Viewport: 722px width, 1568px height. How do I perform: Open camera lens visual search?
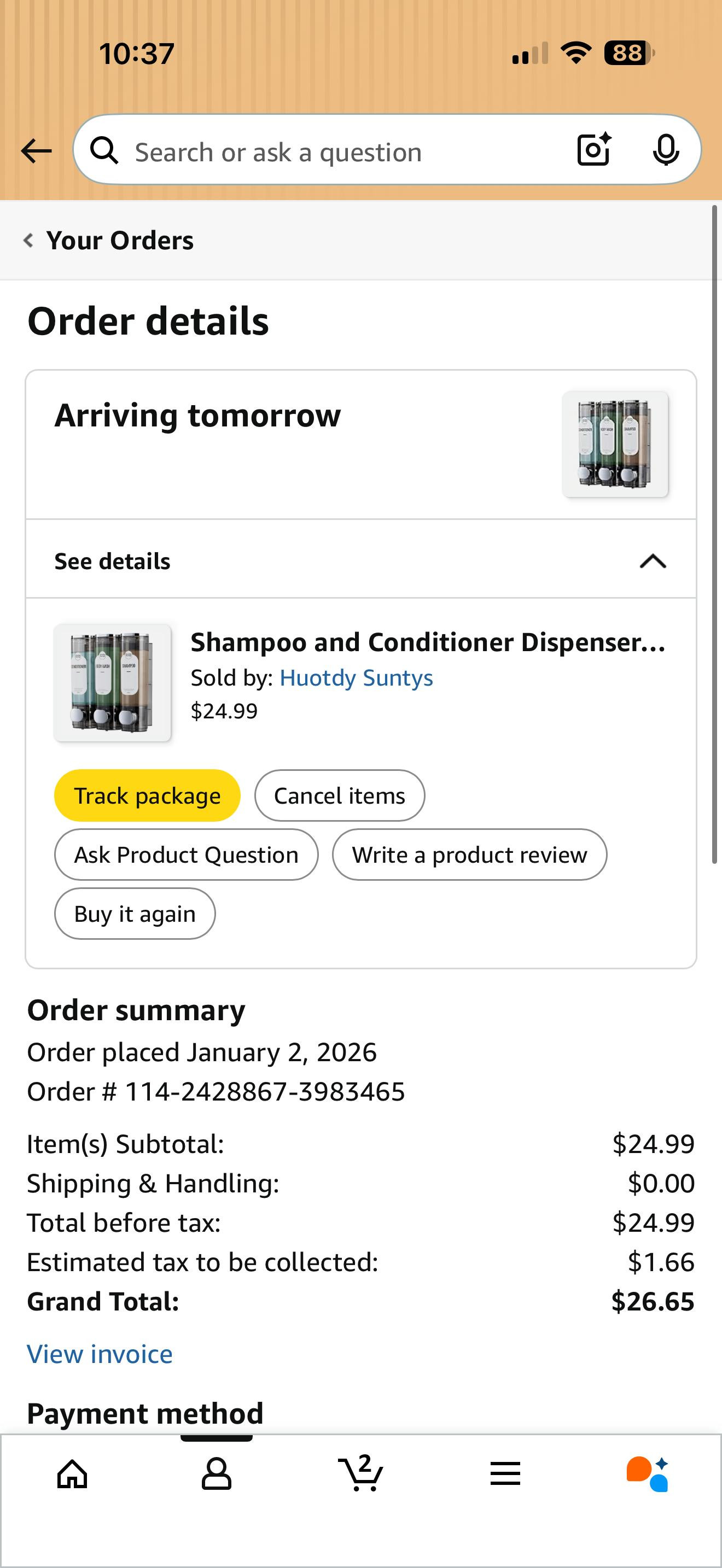pos(593,150)
